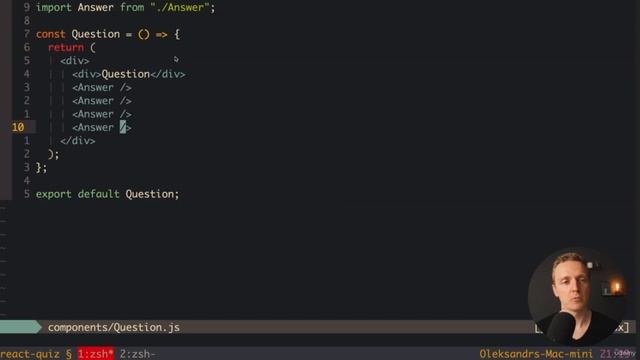
Task: Click the arrow function '=>' operator
Action: (161, 34)
